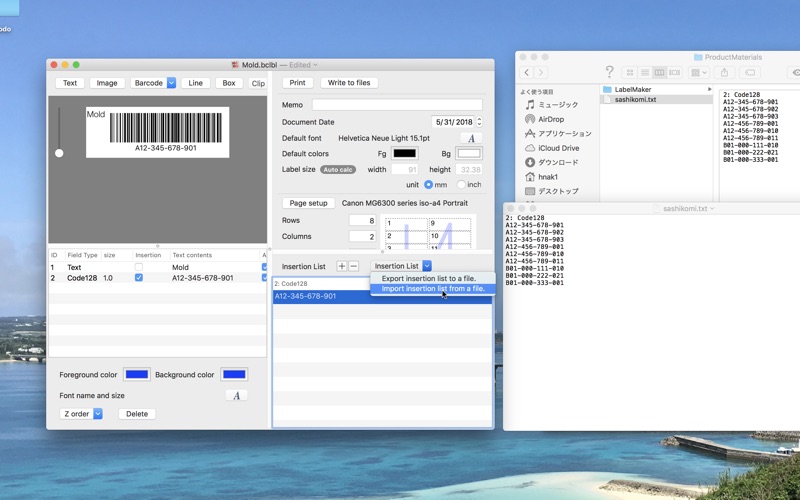Add an entry with the Insertion List plus button
The image size is (800, 500).
tap(342, 266)
